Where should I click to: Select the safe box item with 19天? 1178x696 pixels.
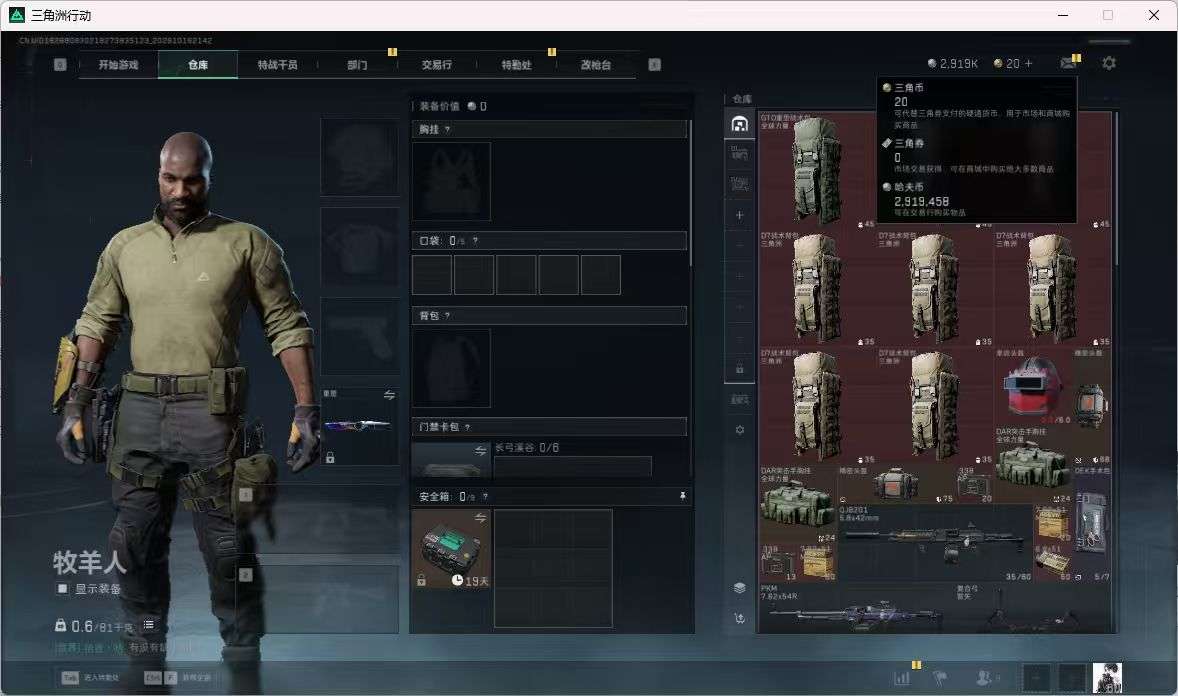[x=451, y=549]
